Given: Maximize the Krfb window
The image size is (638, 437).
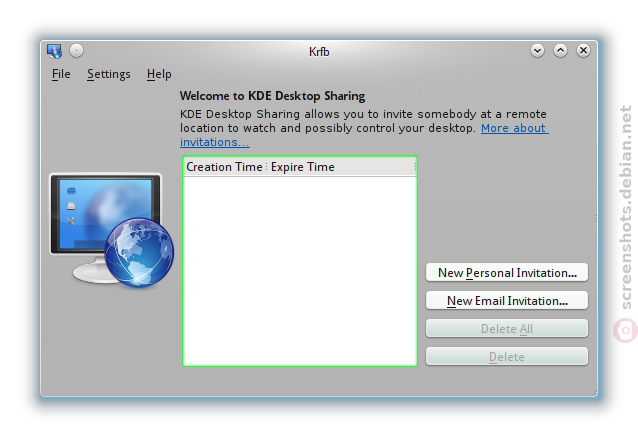Looking at the screenshot, I should (x=560, y=51).
